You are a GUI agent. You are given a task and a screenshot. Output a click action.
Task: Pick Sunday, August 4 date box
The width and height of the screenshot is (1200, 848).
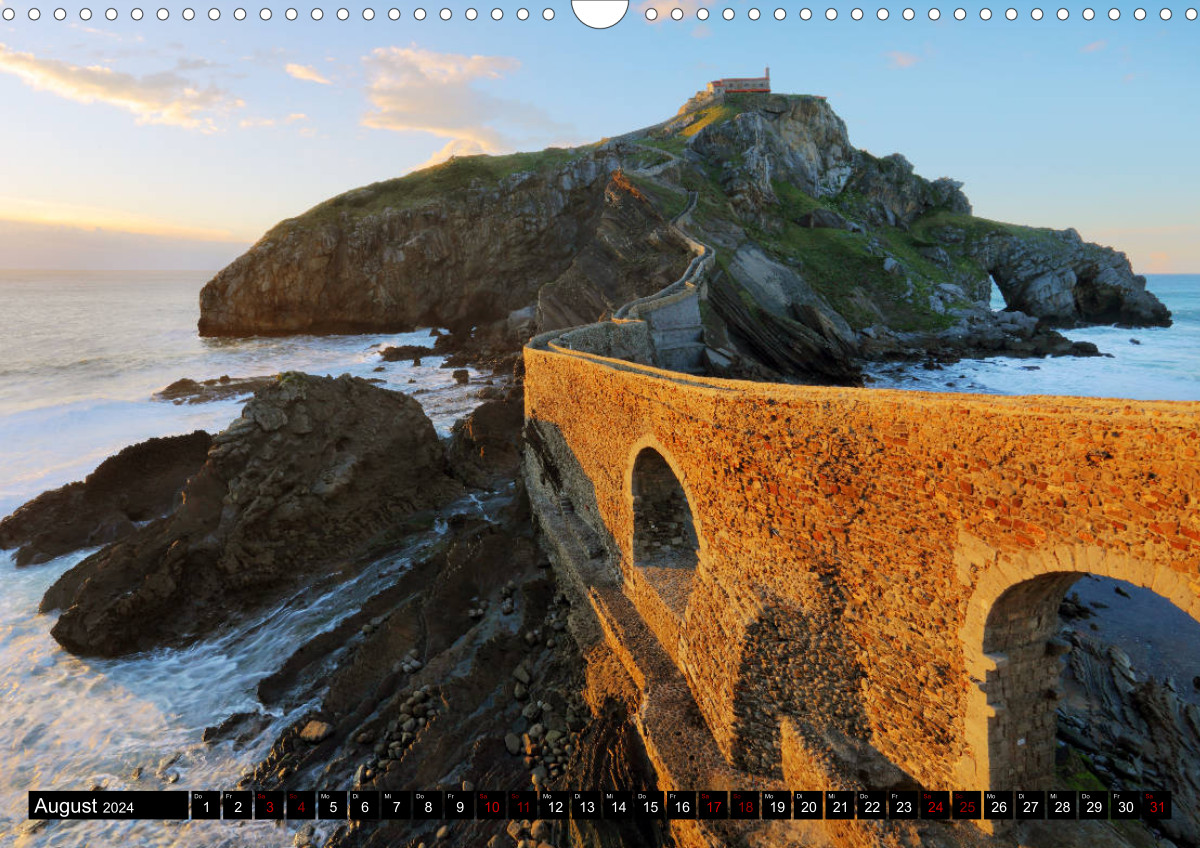coord(301,806)
